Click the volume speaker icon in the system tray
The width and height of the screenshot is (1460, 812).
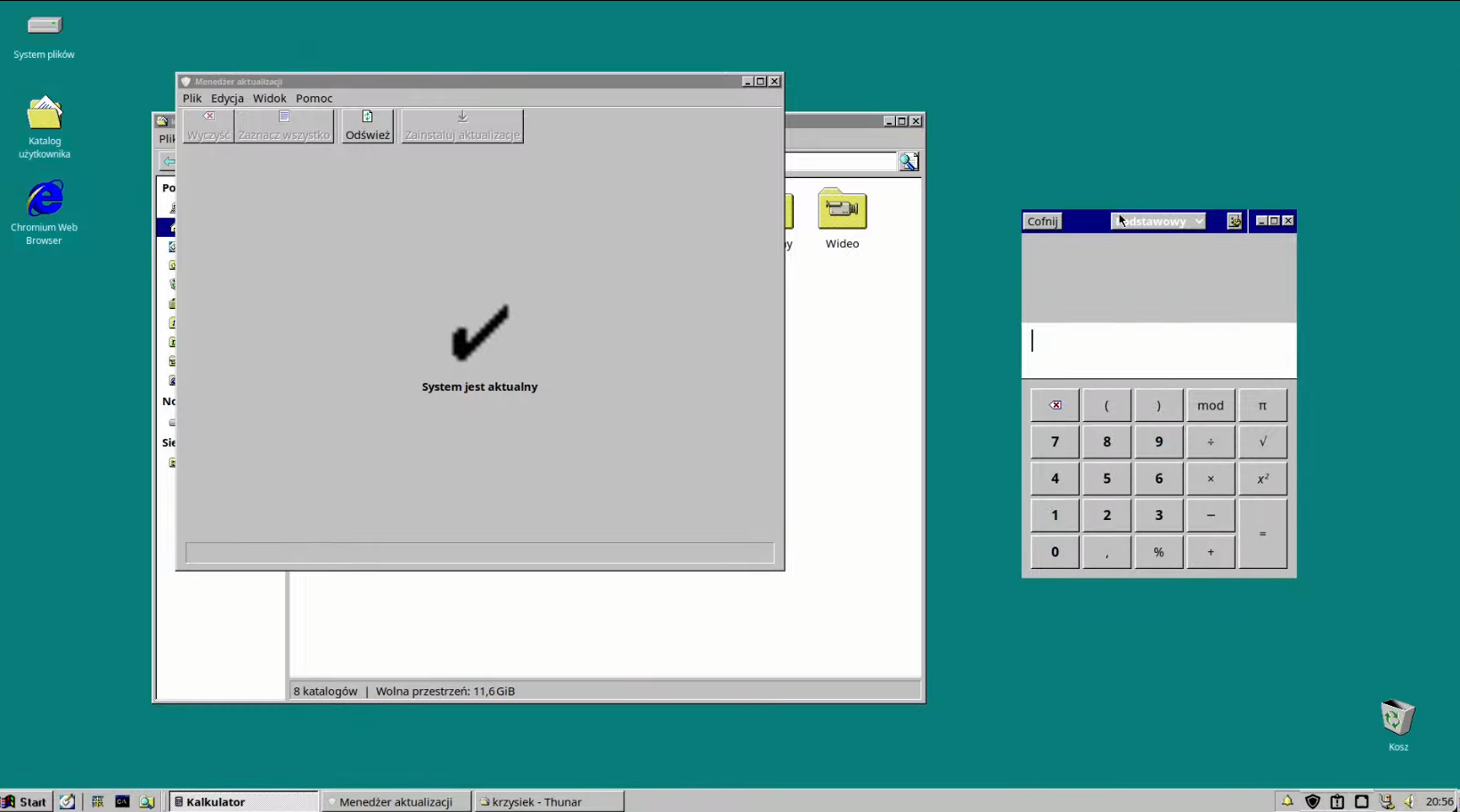(1410, 801)
